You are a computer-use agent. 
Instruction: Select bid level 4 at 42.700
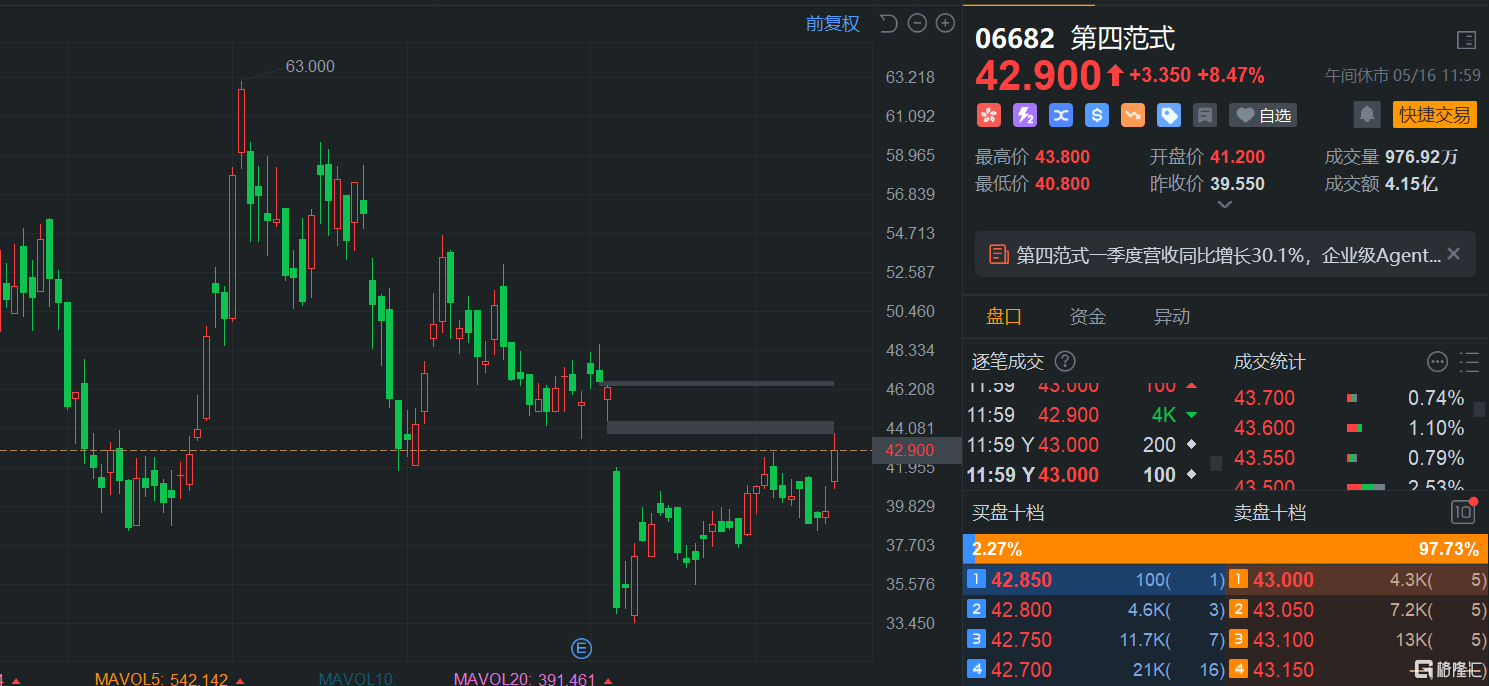tap(1095, 670)
